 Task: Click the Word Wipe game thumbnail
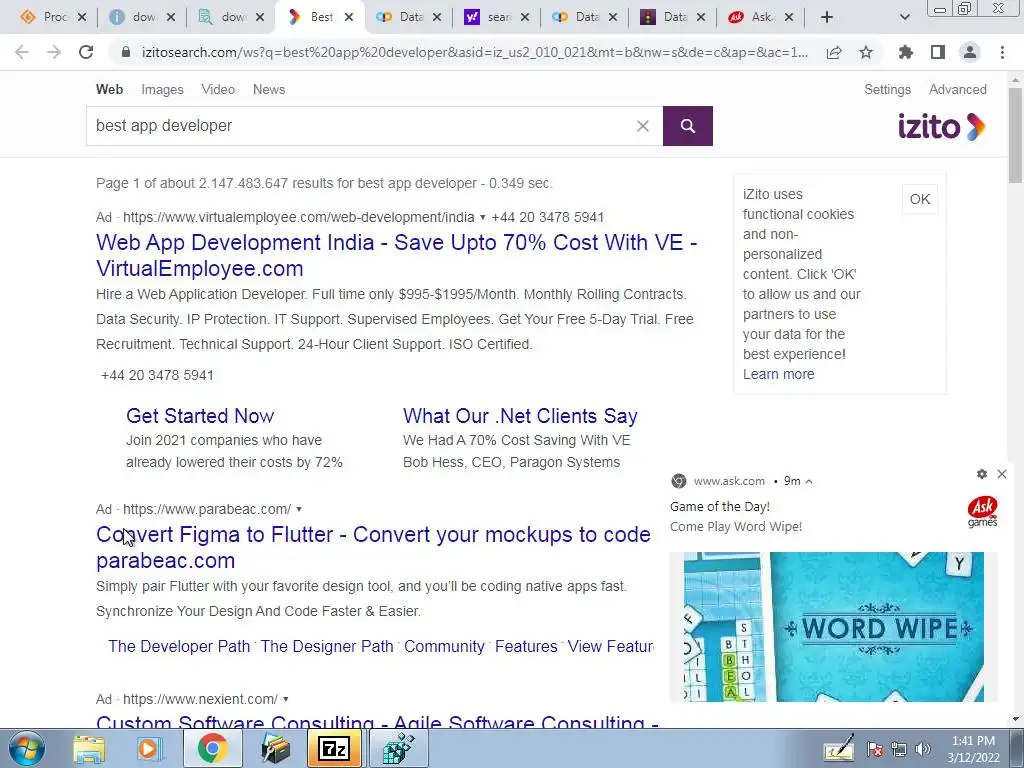click(x=833, y=627)
